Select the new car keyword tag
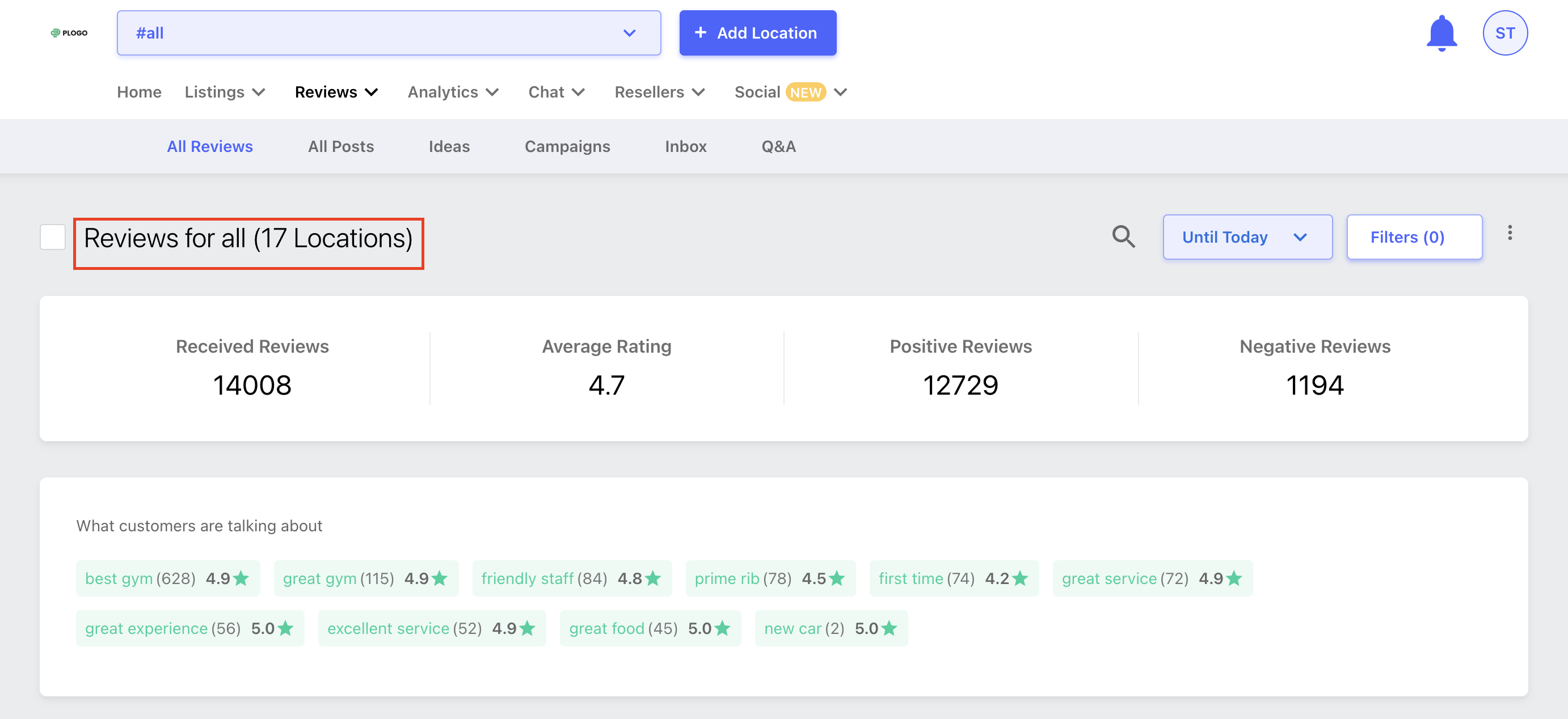This screenshot has height=719, width=1568. (x=831, y=628)
